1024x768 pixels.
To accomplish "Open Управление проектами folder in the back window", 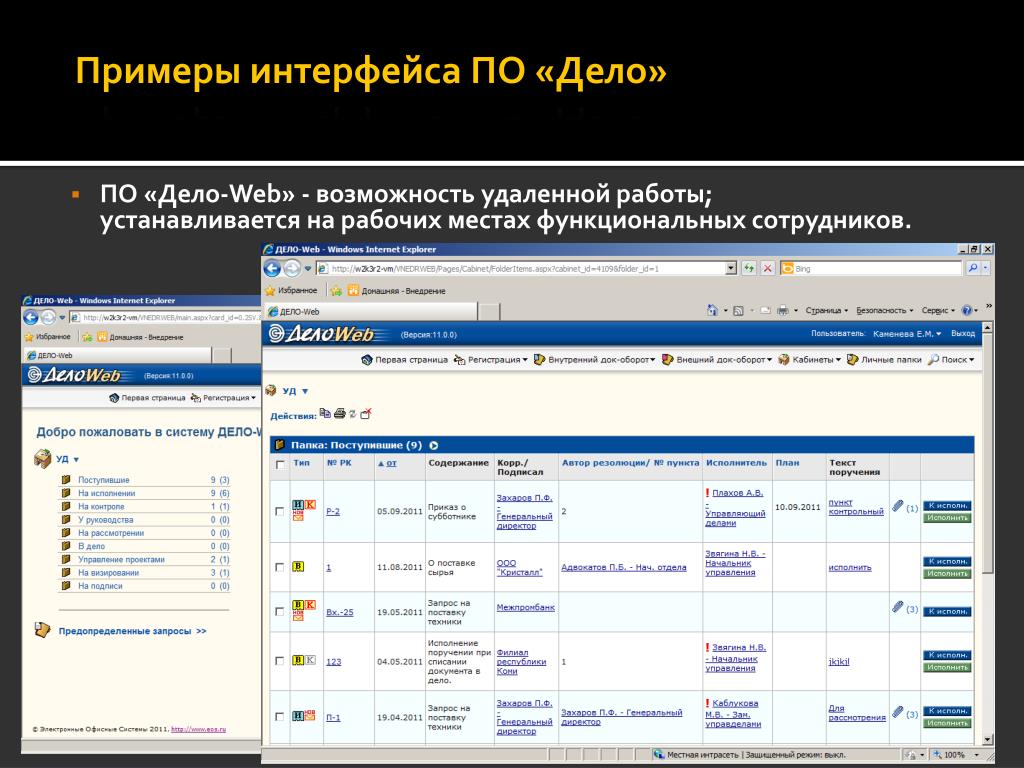I will coord(121,560).
